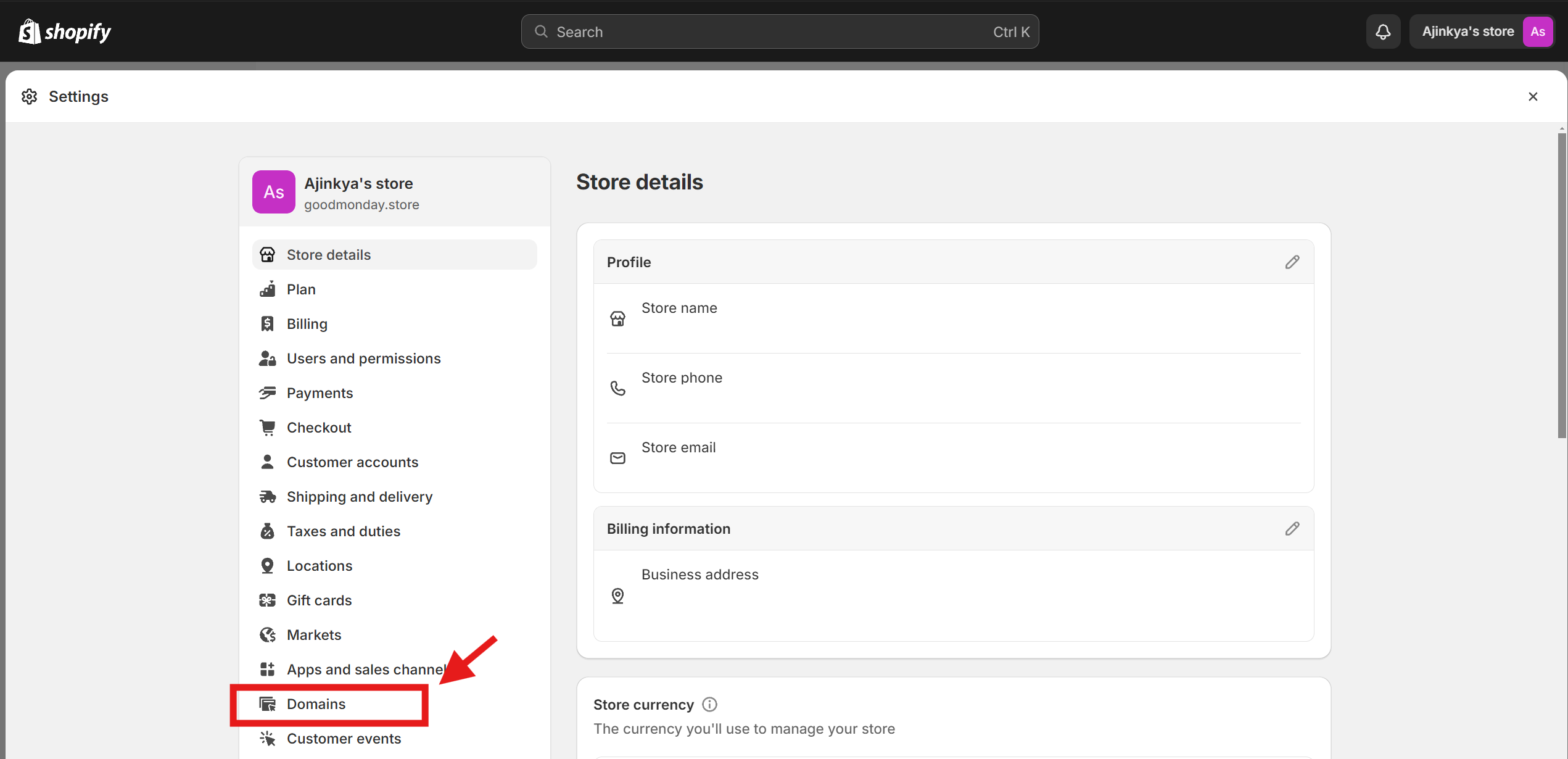Click the Business address row
1568x759 pixels.
click(954, 595)
